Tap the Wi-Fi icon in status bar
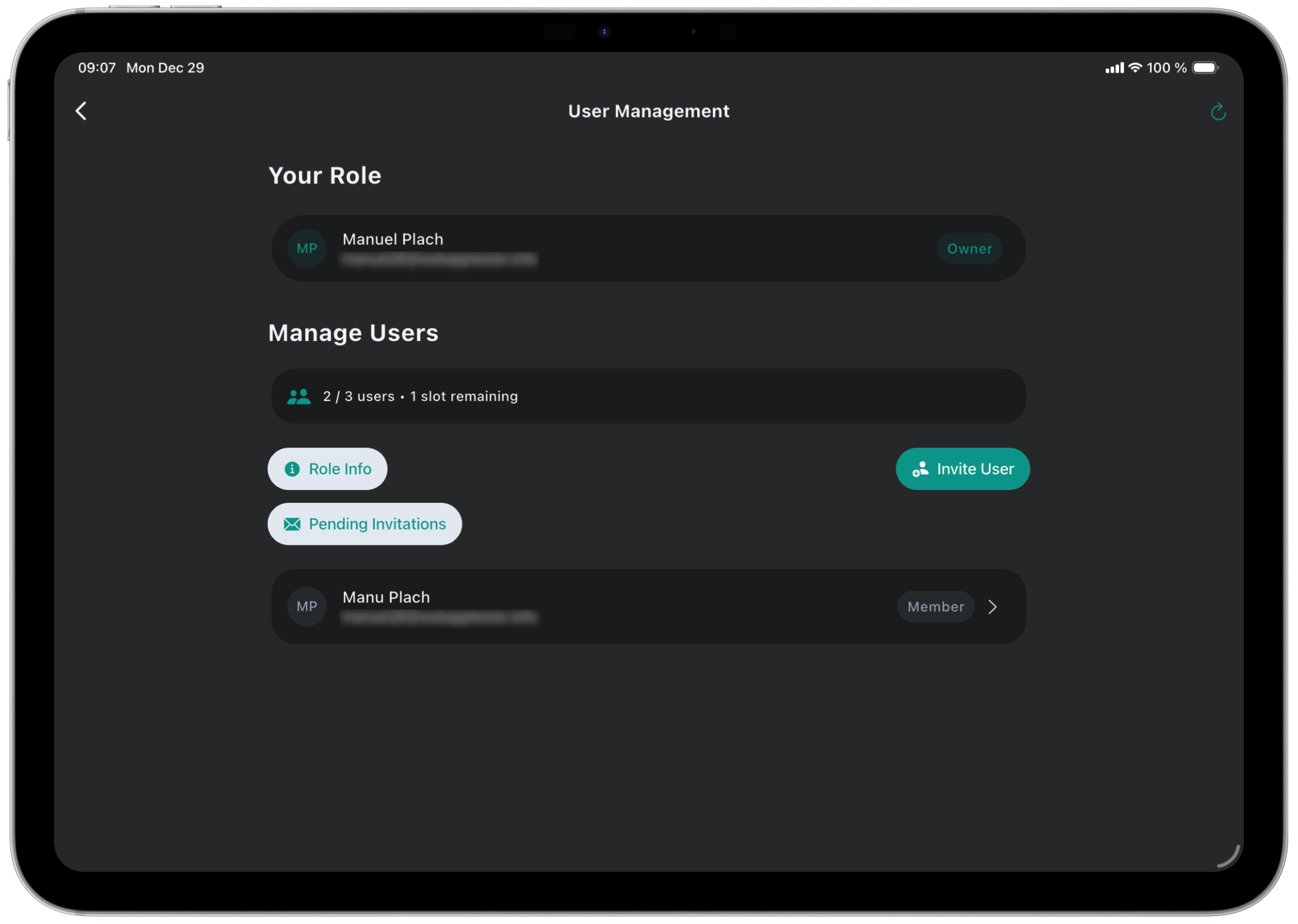1298x924 pixels. pyautogui.click(x=1135, y=68)
